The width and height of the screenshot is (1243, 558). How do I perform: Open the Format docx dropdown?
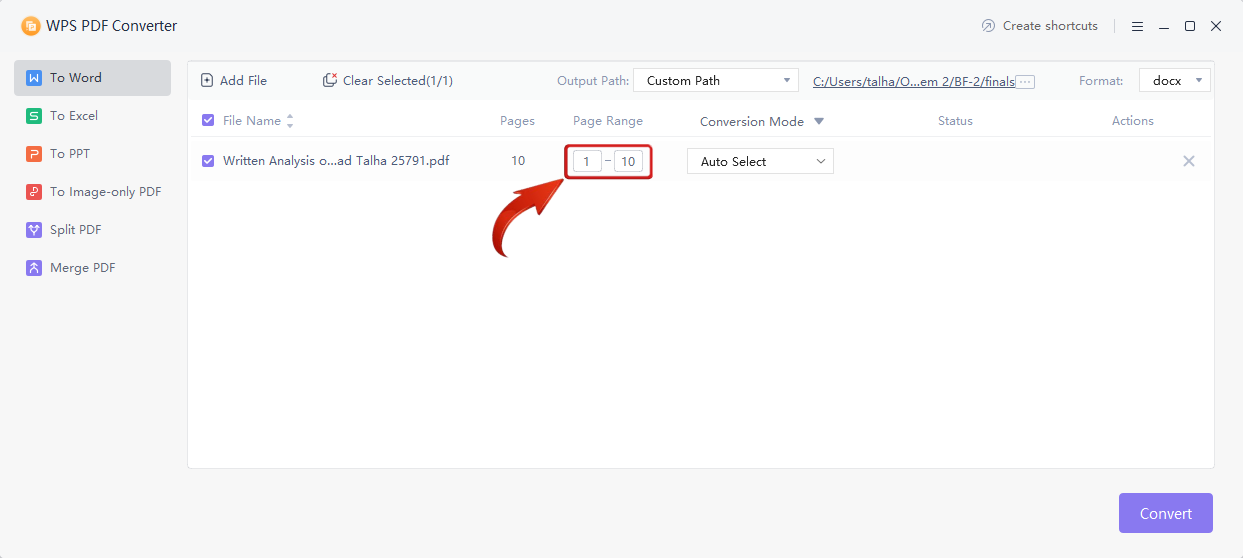(1175, 80)
